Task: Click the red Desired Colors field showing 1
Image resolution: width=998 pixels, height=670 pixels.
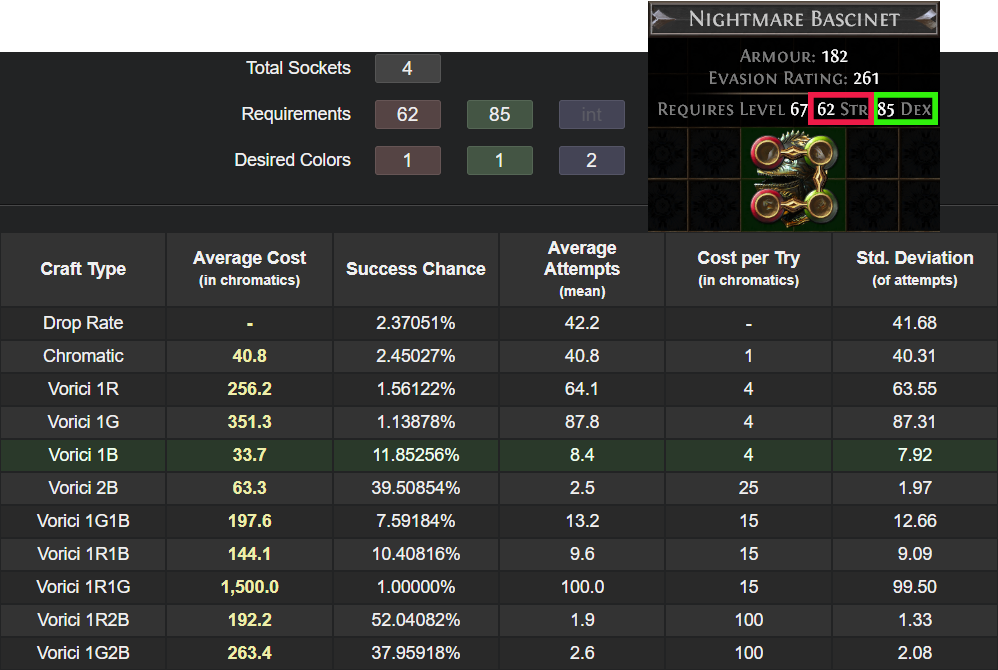Action: click(407, 160)
